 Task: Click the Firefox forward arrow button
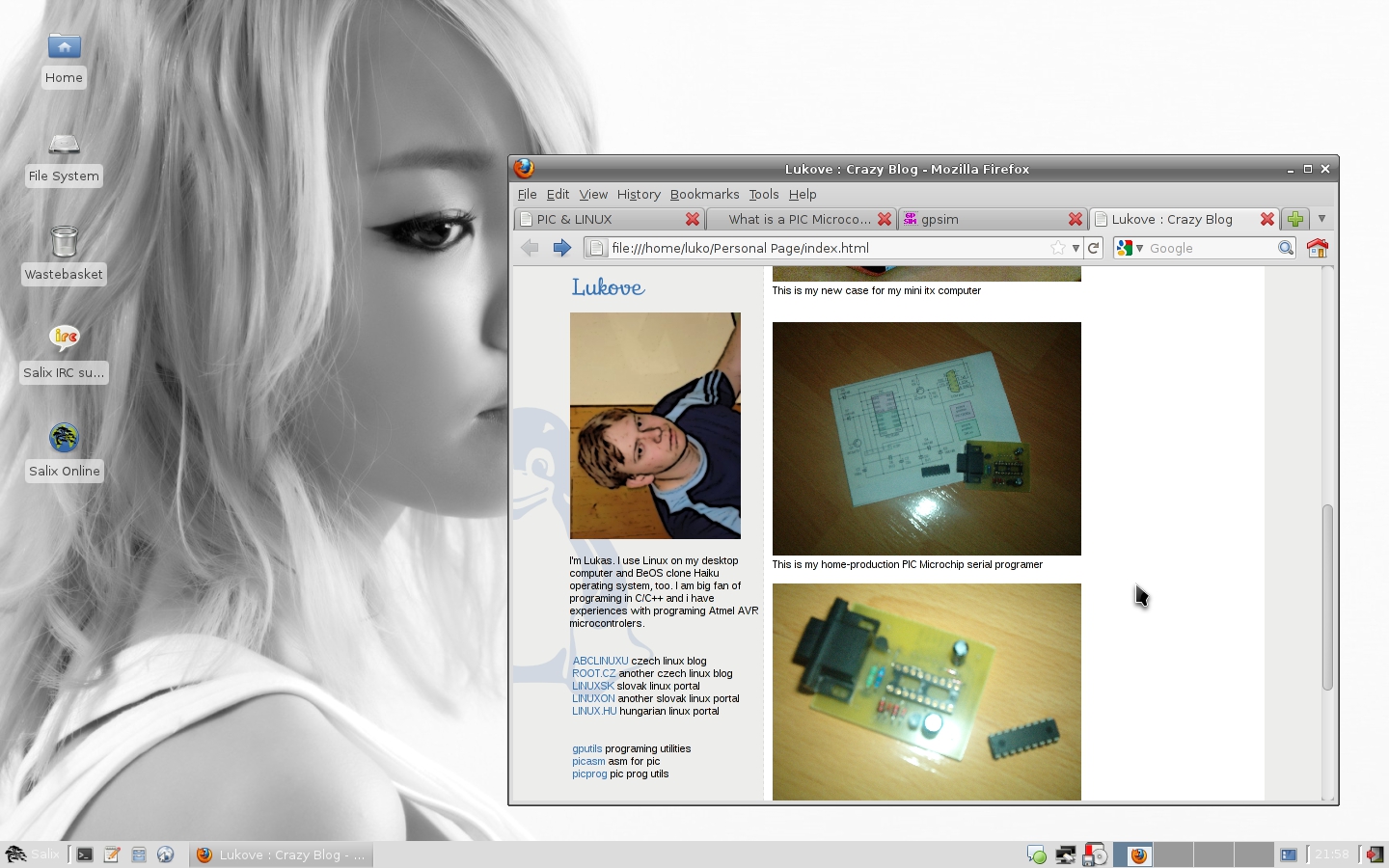pos(561,248)
